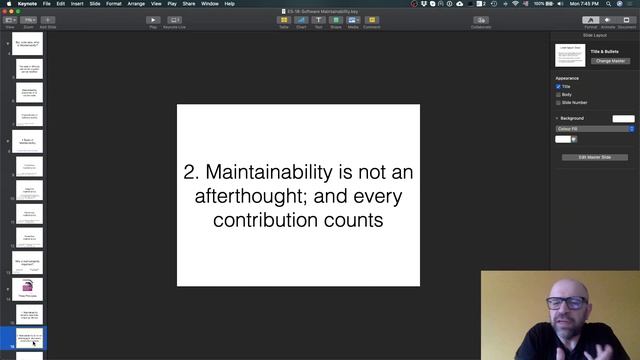Enable the Body checkbox under Appearance
The image size is (640, 360).
558,95
